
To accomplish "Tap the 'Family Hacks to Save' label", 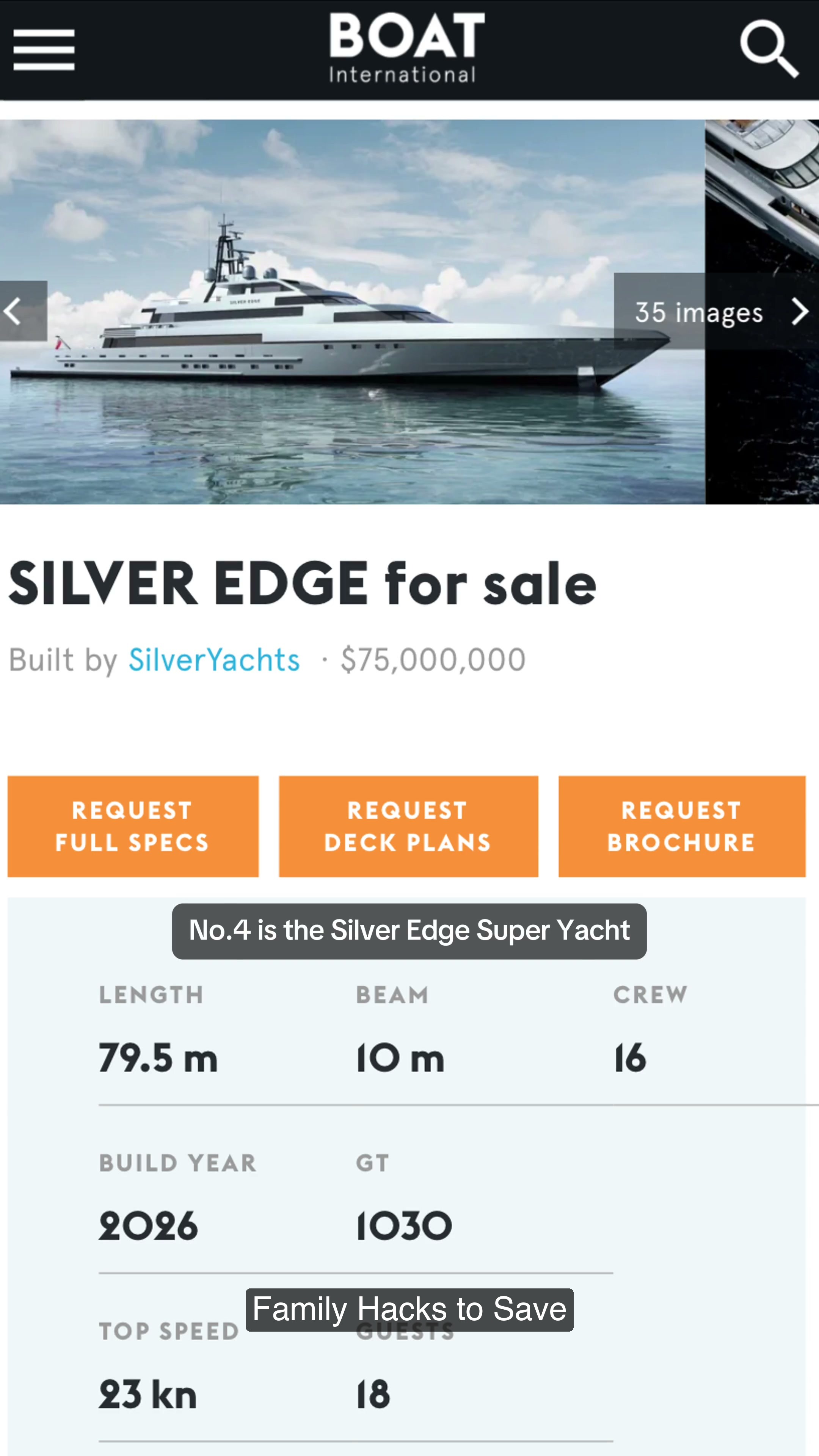I will (x=409, y=1310).
